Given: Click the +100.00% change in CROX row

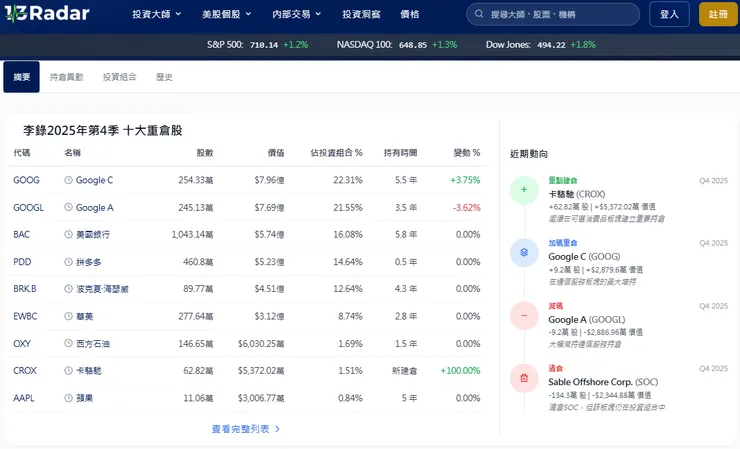Looking at the screenshot, I should coord(460,371).
